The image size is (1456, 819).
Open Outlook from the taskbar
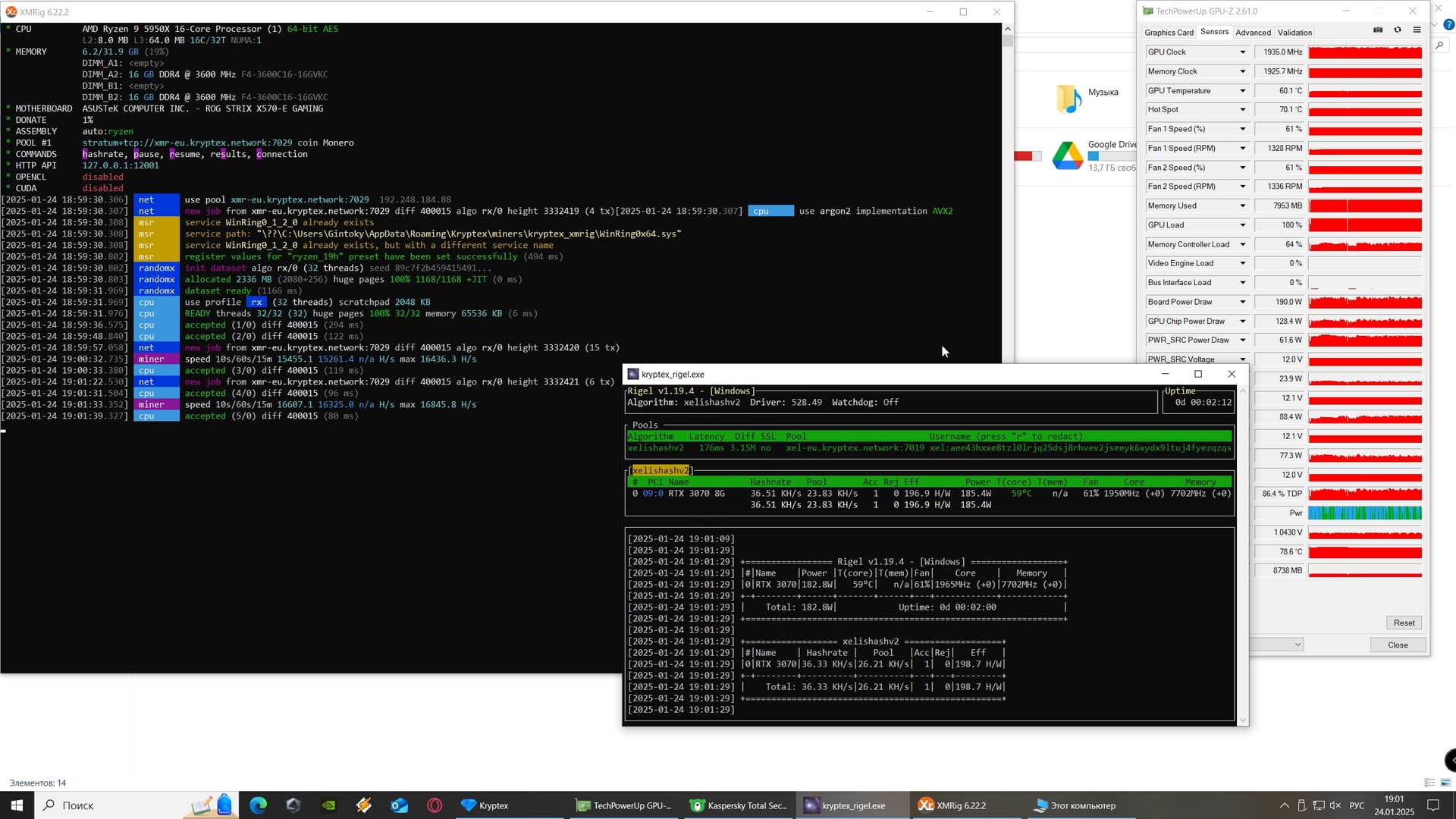[399, 805]
